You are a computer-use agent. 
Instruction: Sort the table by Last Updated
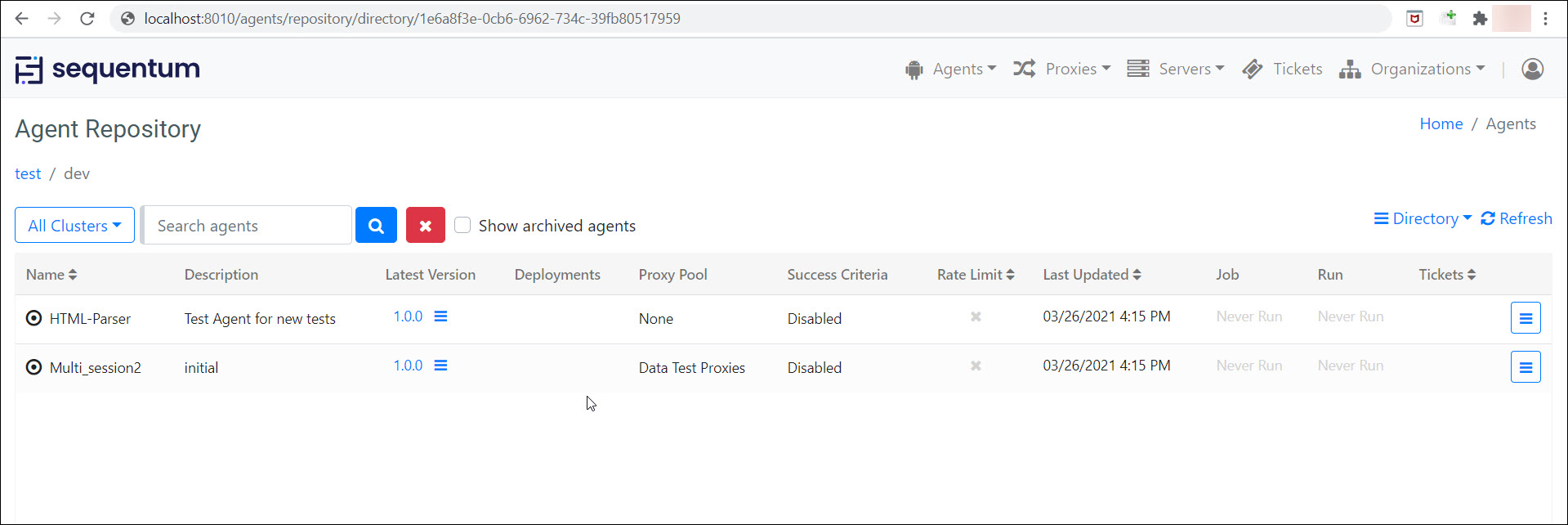1092,275
